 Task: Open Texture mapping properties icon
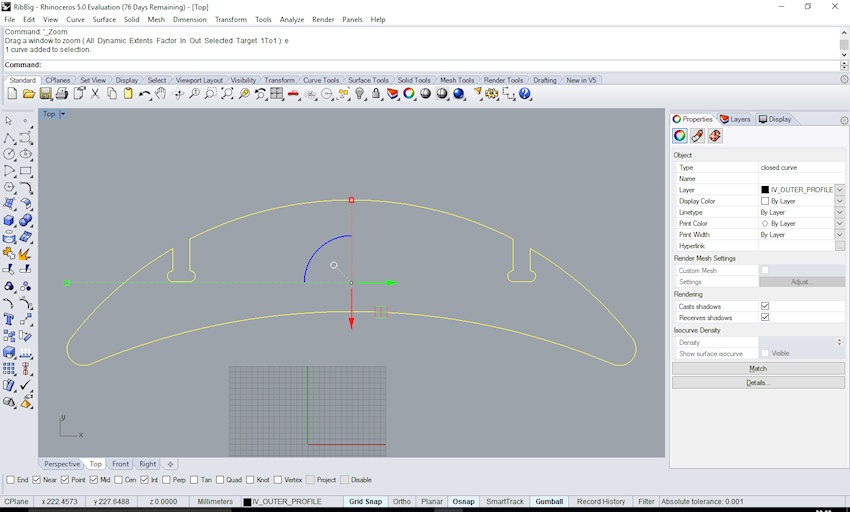tap(715, 136)
